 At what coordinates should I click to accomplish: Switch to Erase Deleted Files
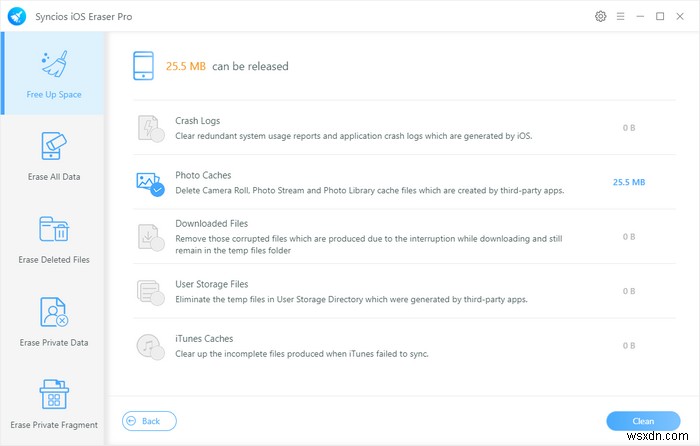click(x=54, y=240)
